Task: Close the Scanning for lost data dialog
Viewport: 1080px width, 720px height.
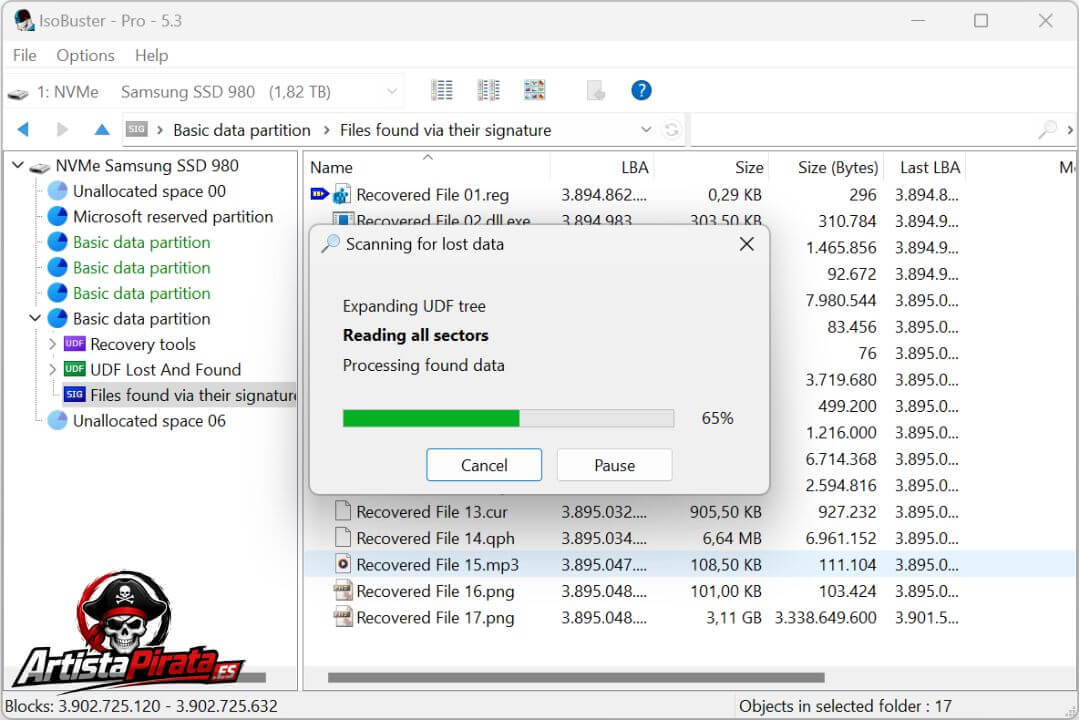Action: coord(746,244)
